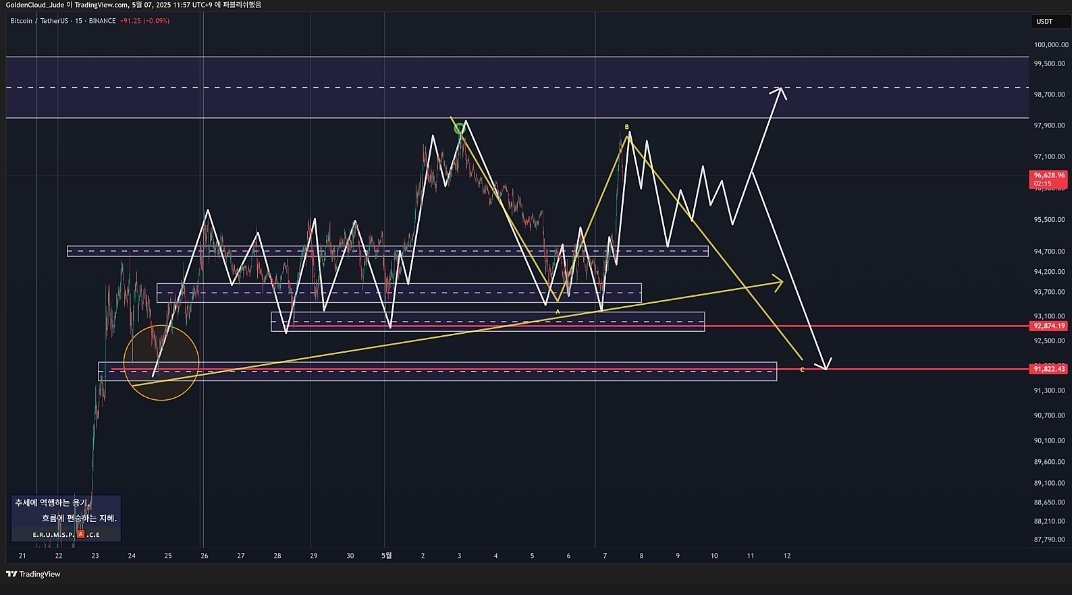This screenshot has width=1072, height=595.
Task: Click the 90,700.00 price axis label
Action: 1049,415
